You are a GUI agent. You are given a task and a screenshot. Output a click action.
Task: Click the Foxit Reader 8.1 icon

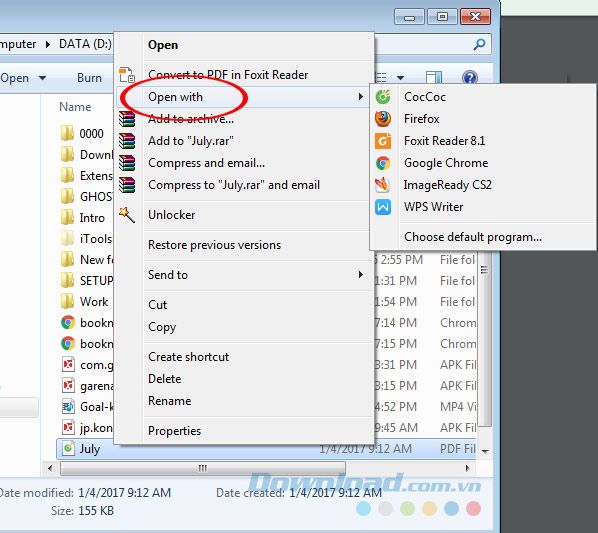coord(383,141)
